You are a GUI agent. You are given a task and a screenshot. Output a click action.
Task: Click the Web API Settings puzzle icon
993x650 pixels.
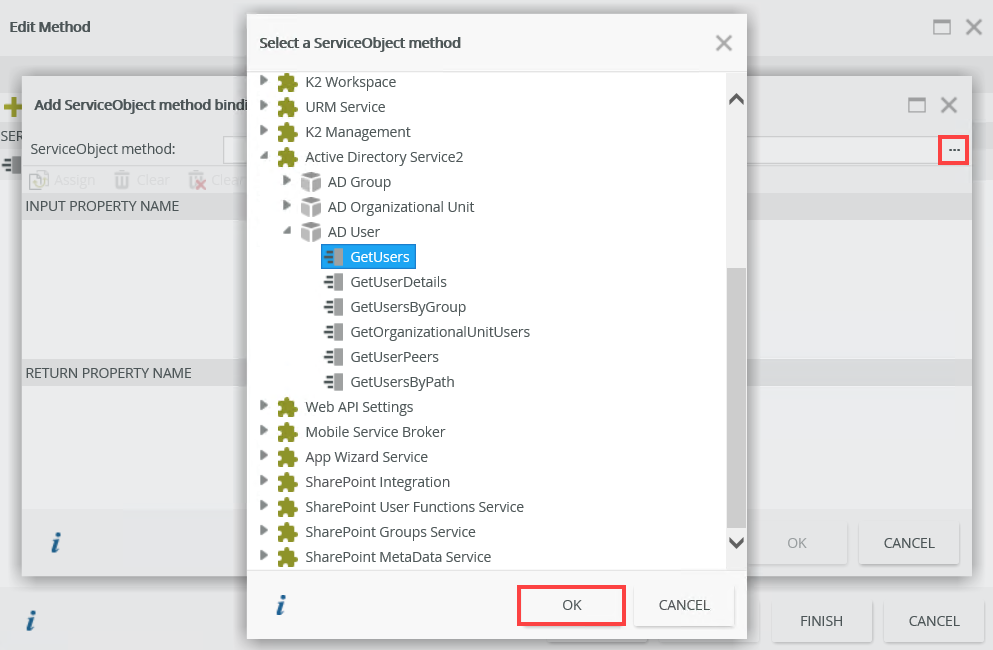[288, 407]
